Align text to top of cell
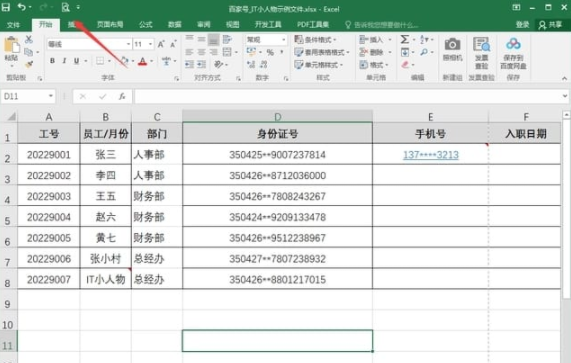 pos(189,39)
